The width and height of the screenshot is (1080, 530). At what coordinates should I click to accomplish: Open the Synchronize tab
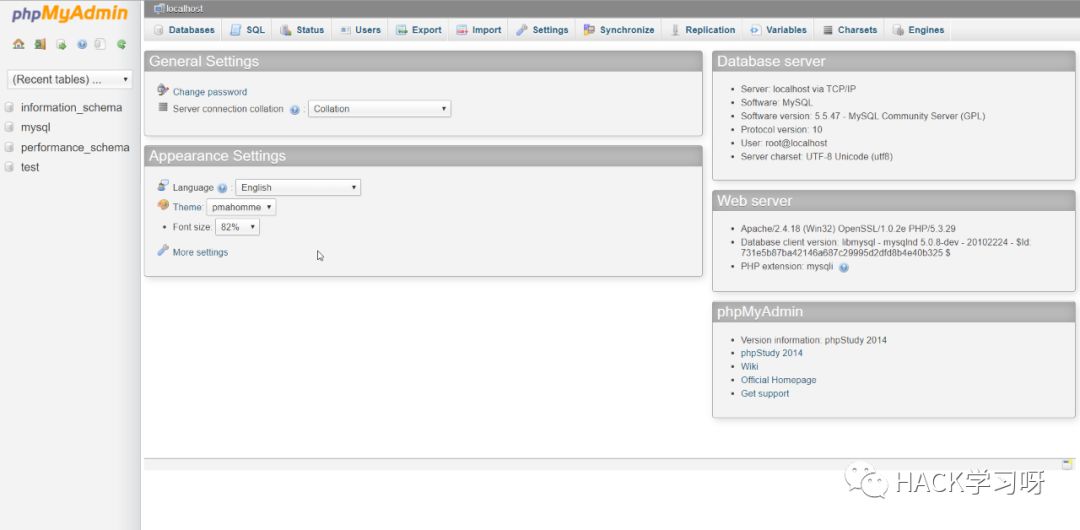[619, 30]
